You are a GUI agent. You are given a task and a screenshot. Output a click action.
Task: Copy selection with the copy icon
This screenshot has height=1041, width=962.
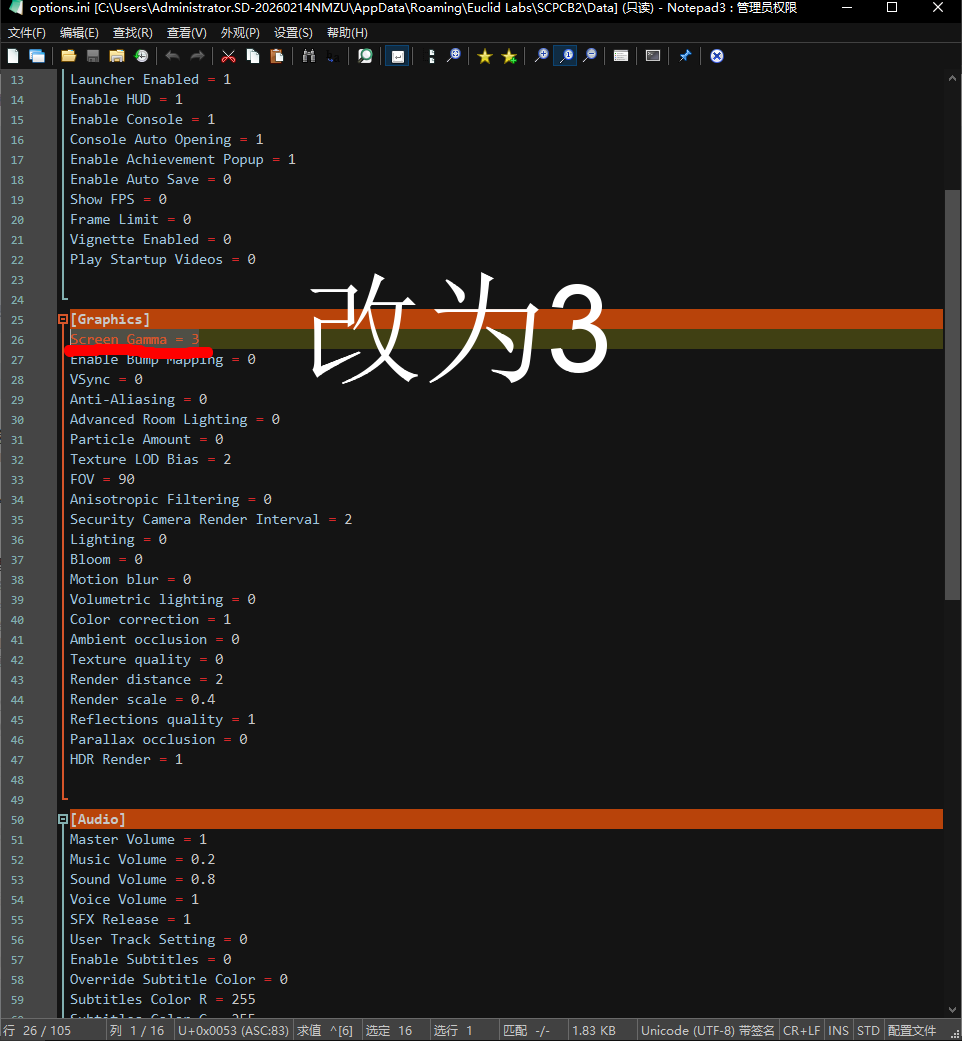[x=253, y=56]
